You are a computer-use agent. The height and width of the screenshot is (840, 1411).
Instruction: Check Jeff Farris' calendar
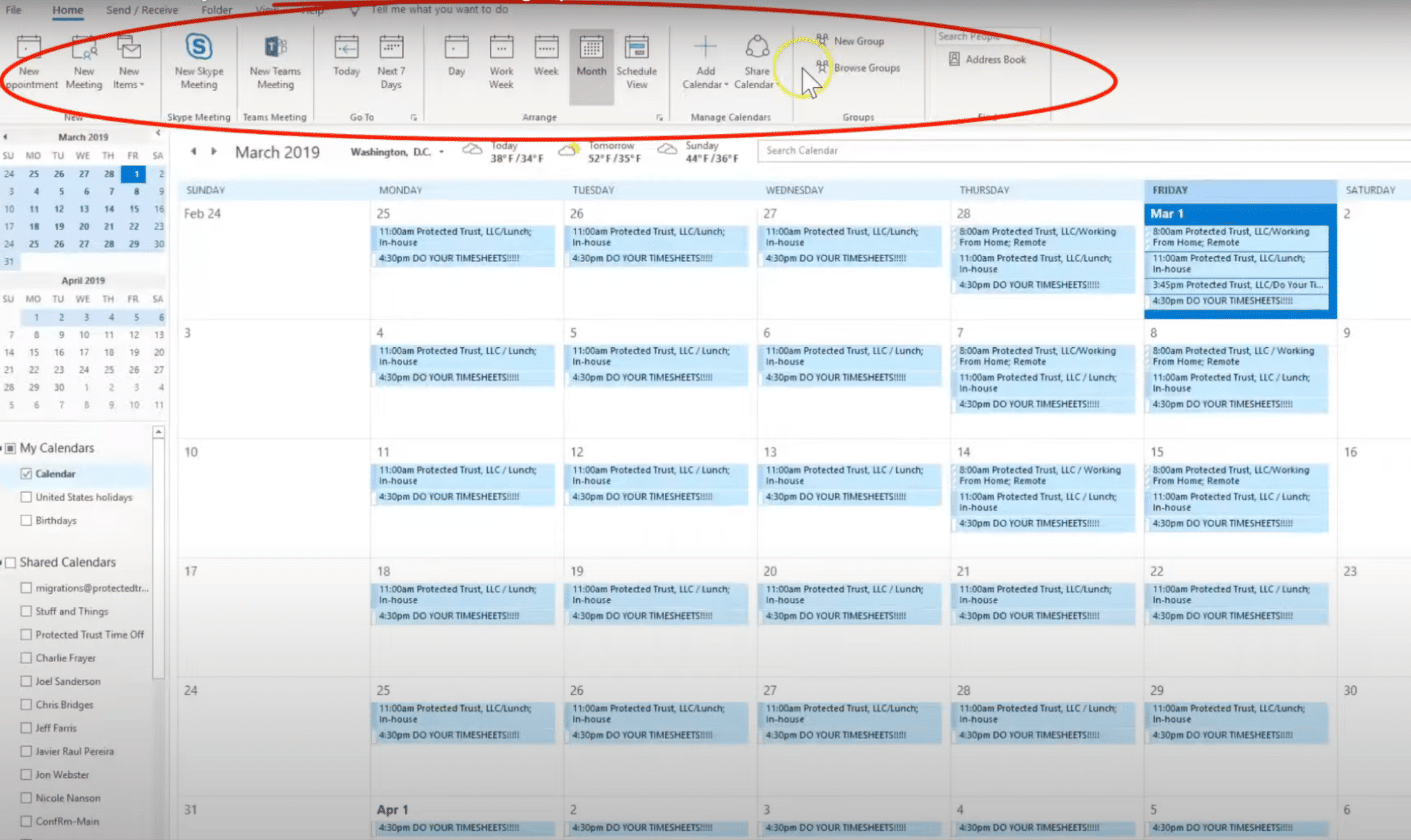(26, 728)
